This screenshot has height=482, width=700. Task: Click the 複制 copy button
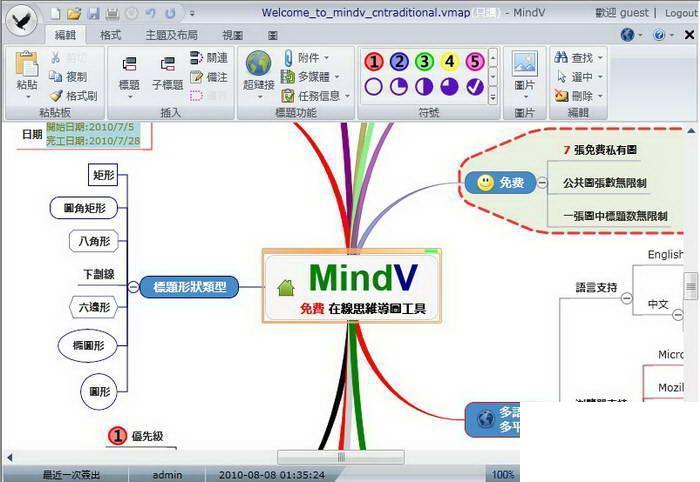68,76
